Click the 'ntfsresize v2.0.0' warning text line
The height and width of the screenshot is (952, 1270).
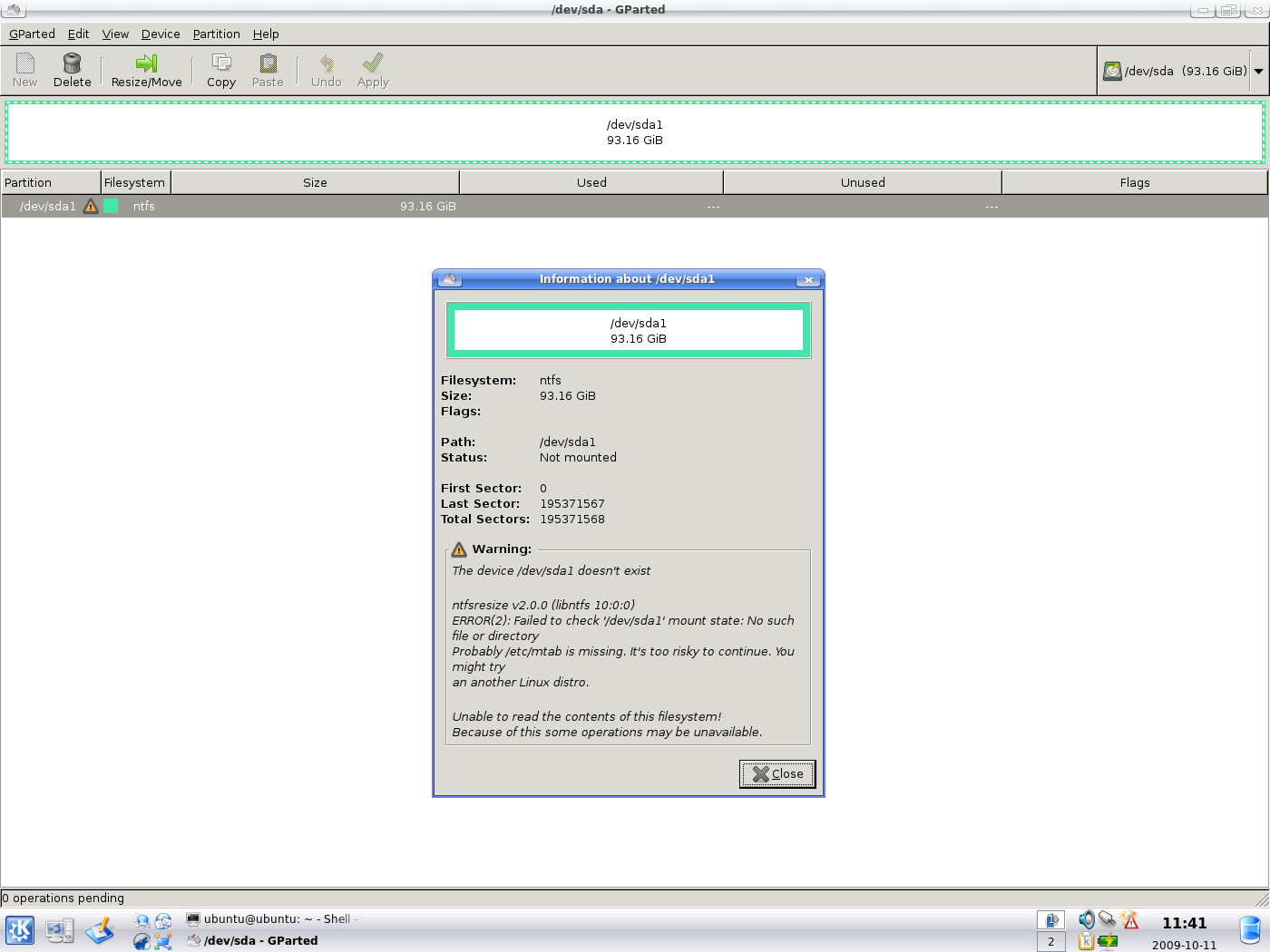tap(543, 605)
